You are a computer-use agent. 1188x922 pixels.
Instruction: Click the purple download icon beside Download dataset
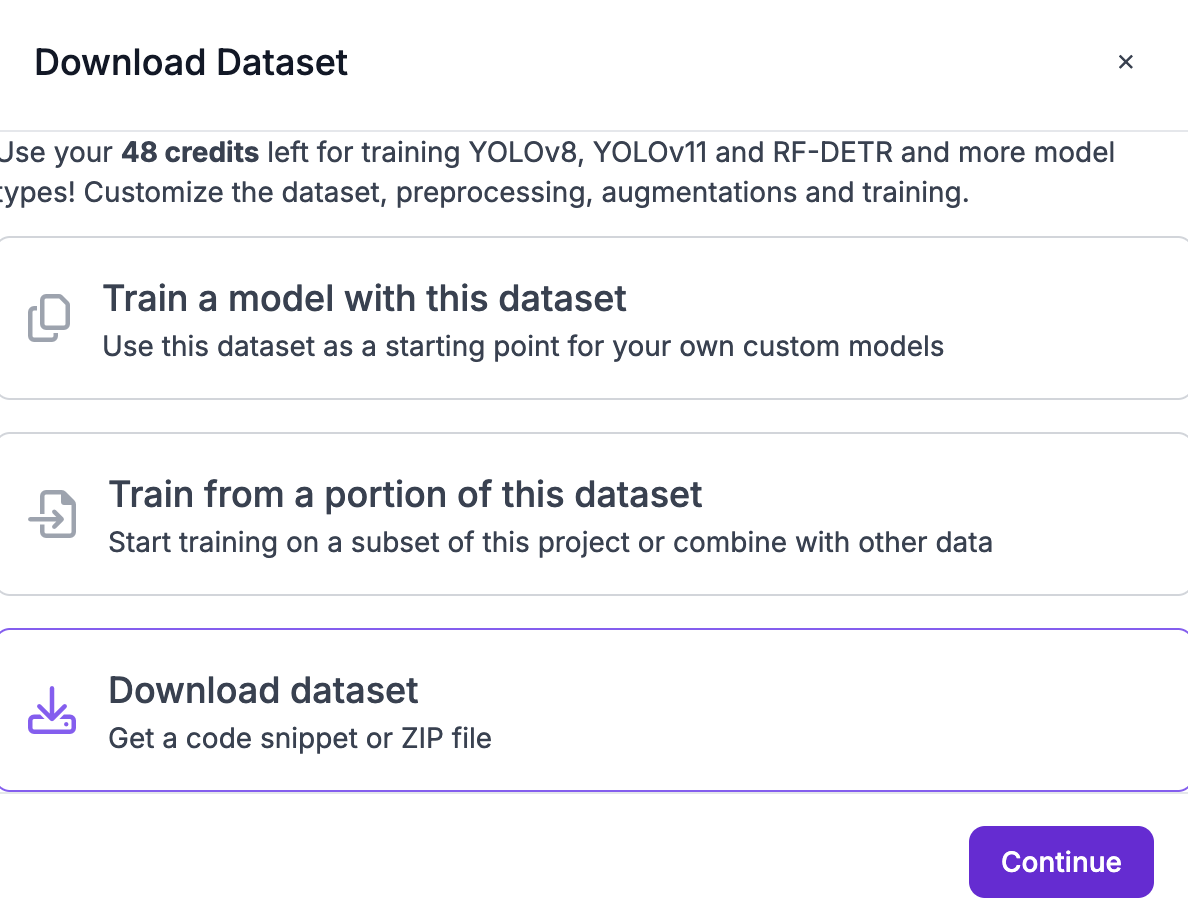pos(52,709)
